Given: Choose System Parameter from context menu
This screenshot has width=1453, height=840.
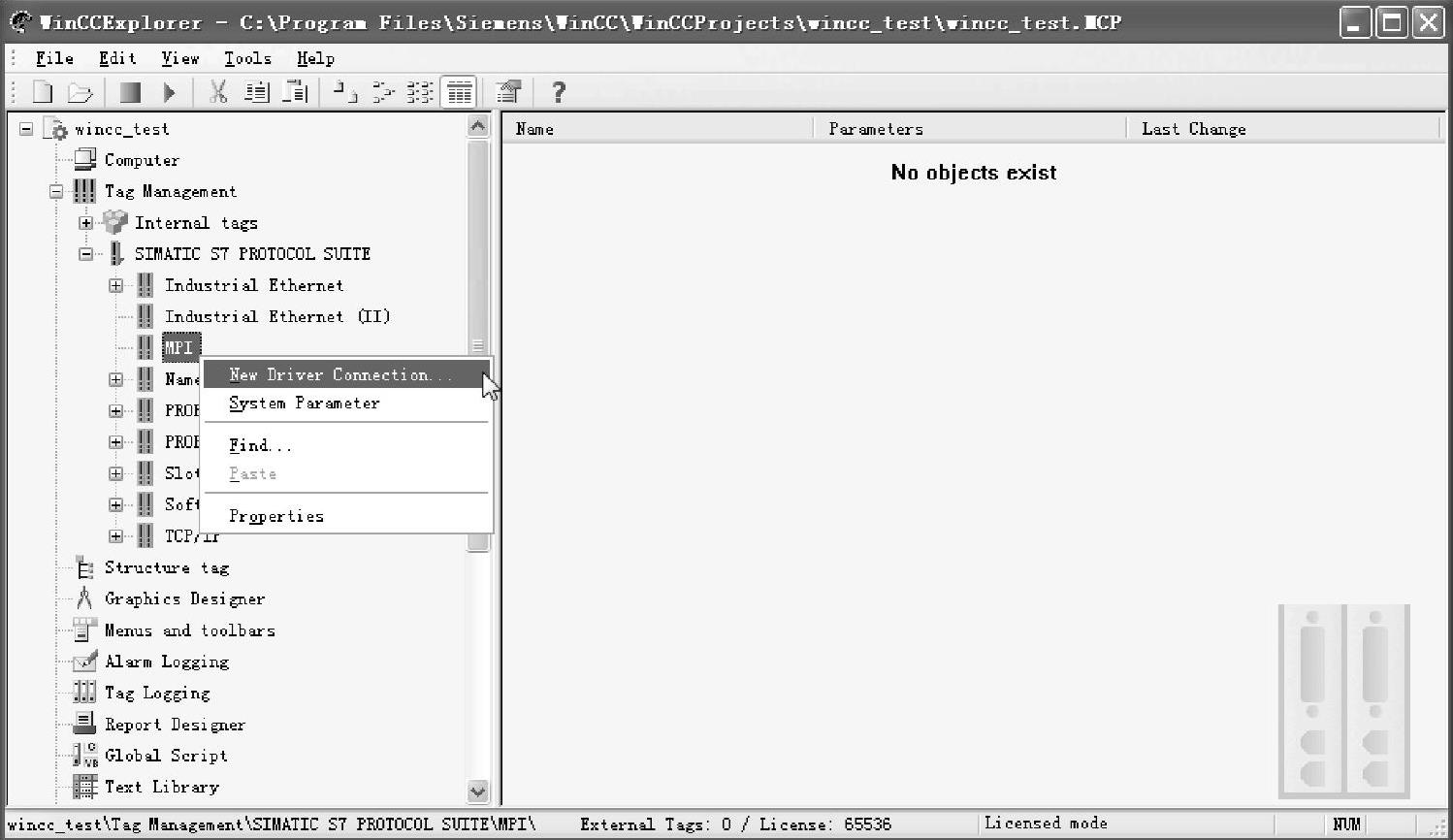Looking at the screenshot, I should click(x=346, y=404).
